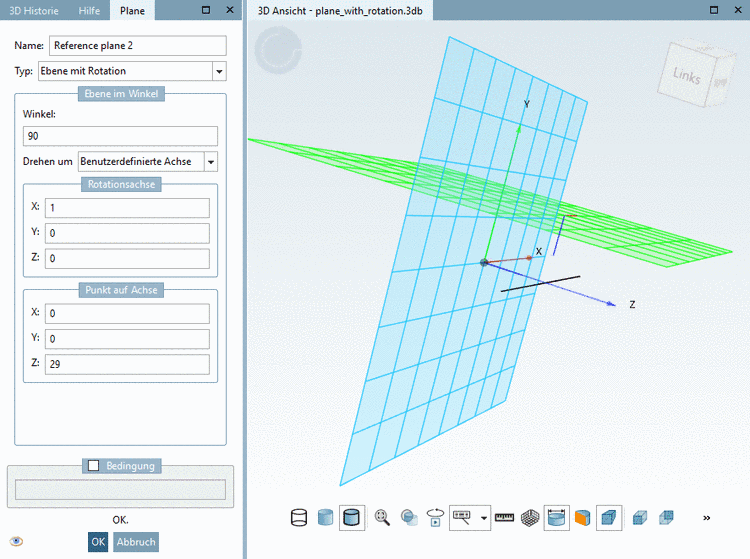Close the 3D Ansicht panel

(x=738, y=10)
